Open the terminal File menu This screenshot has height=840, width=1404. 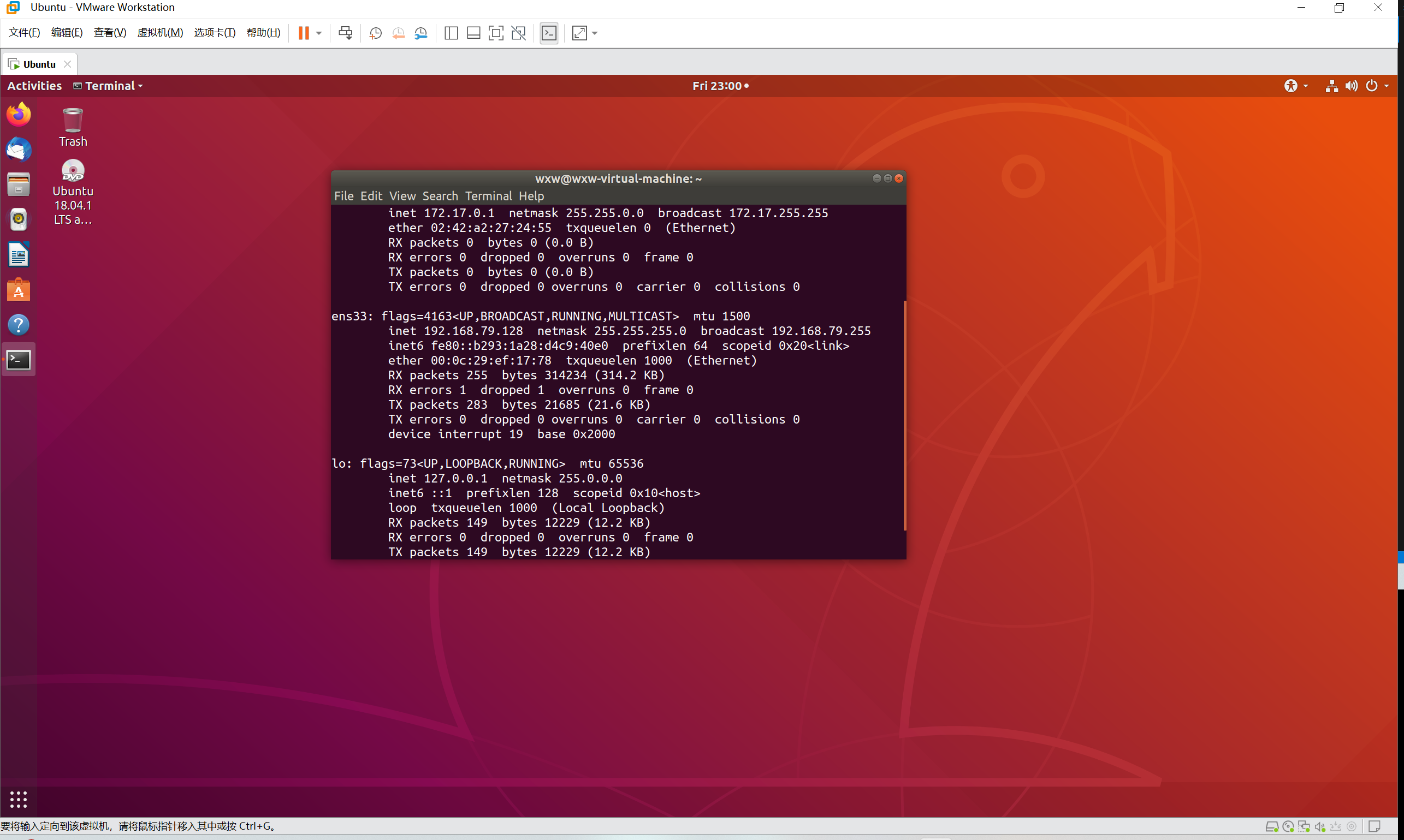344,196
